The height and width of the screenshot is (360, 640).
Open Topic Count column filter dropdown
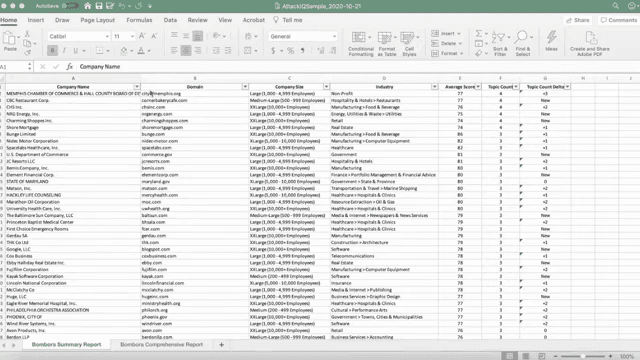coord(516,87)
